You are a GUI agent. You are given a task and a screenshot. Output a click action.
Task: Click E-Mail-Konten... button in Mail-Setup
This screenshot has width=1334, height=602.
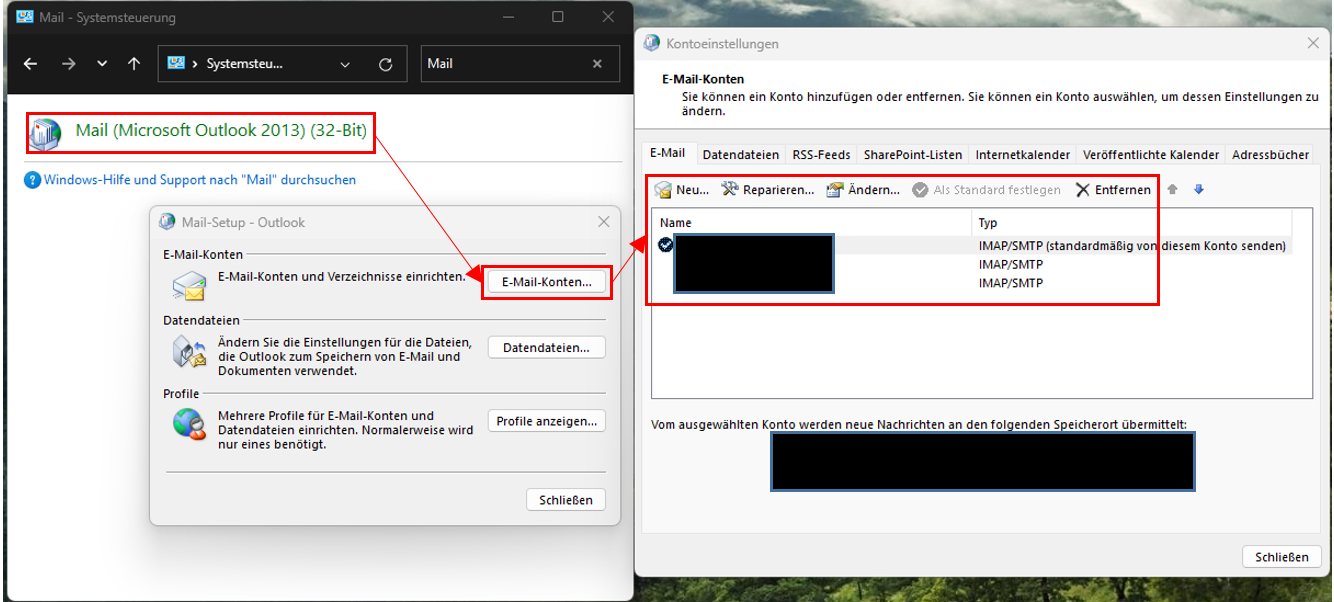[x=546, y=282]
